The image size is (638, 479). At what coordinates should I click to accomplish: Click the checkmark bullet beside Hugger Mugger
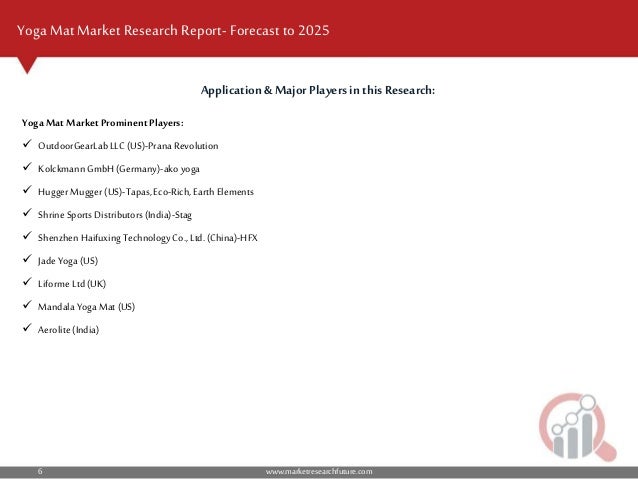pos(27,190)
